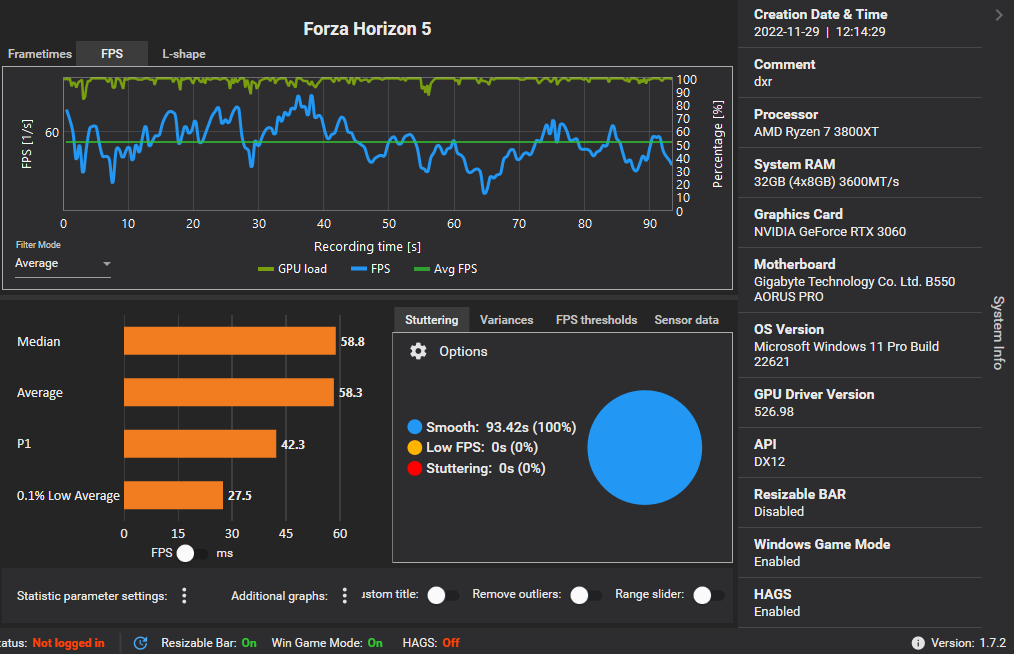This screenshot has width=1014, height=654.
Task: Click the blue stuttering pie chart
Action: [x=645, y=448]
